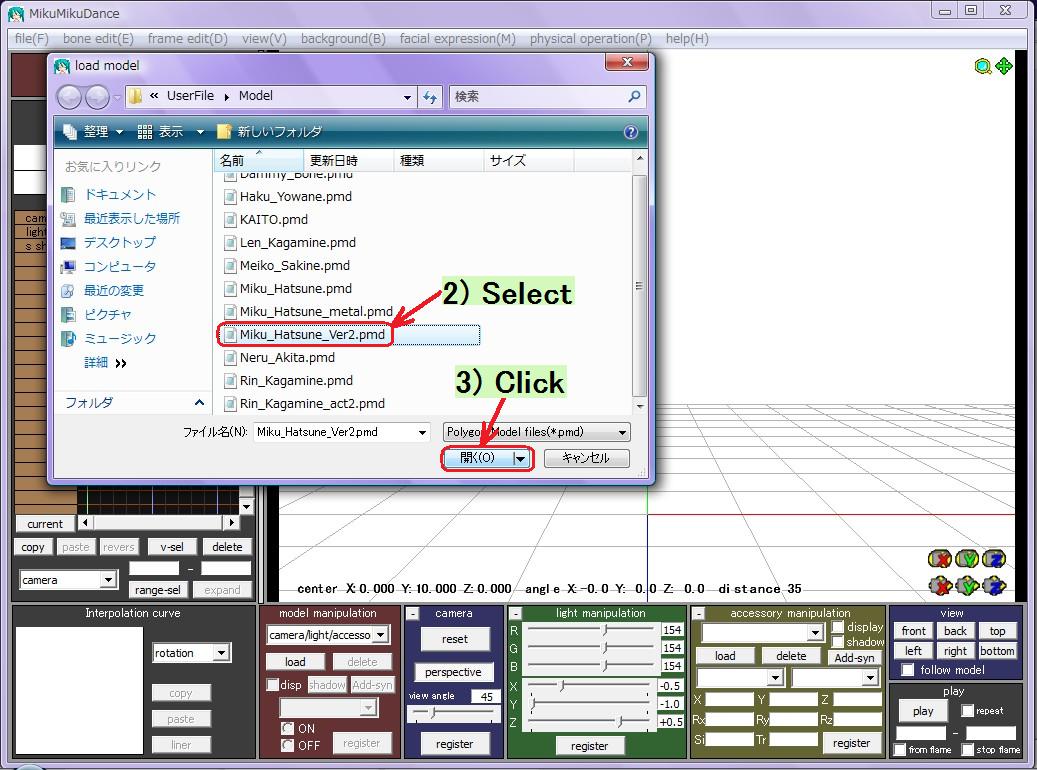The width and height of the screenshot is (1037, 770).
Task: Enable the repeat checkbox
Action: pyautogui.click(x=968, y=710)
